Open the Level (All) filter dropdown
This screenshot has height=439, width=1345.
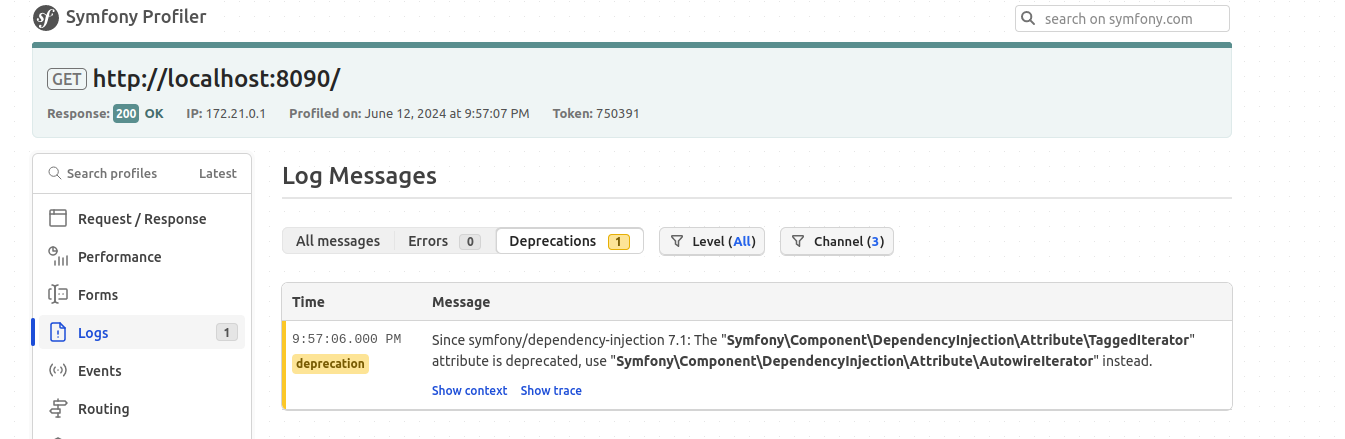711,241
